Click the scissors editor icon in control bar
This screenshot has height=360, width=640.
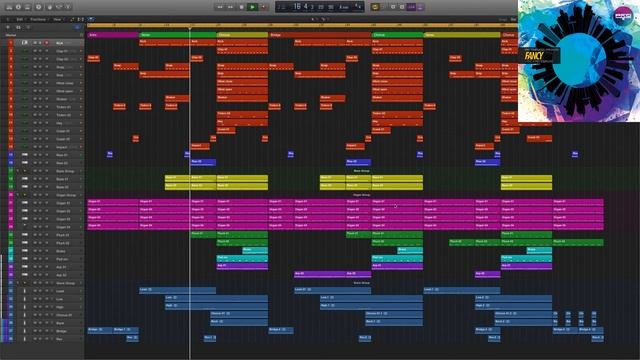(x=68, y=7)
